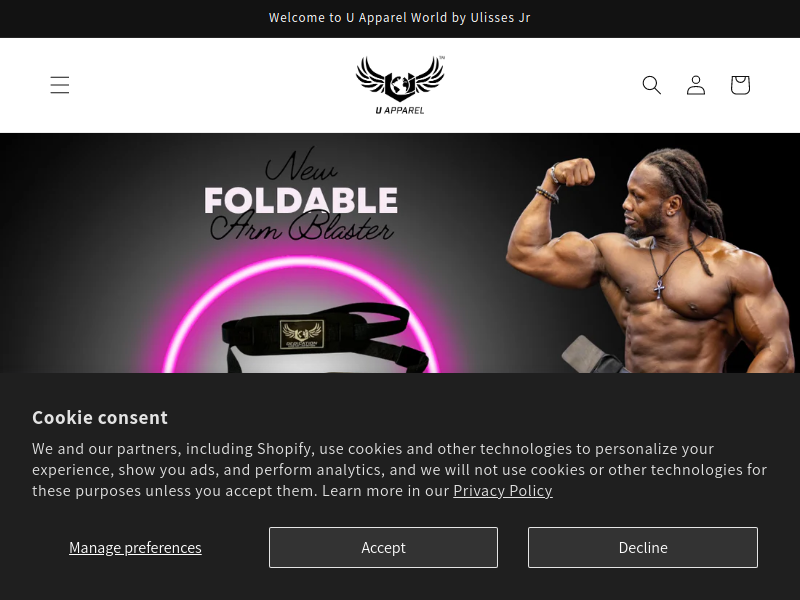Select the arm blaster product image
800x600 pixels.
tap(324, 337)
